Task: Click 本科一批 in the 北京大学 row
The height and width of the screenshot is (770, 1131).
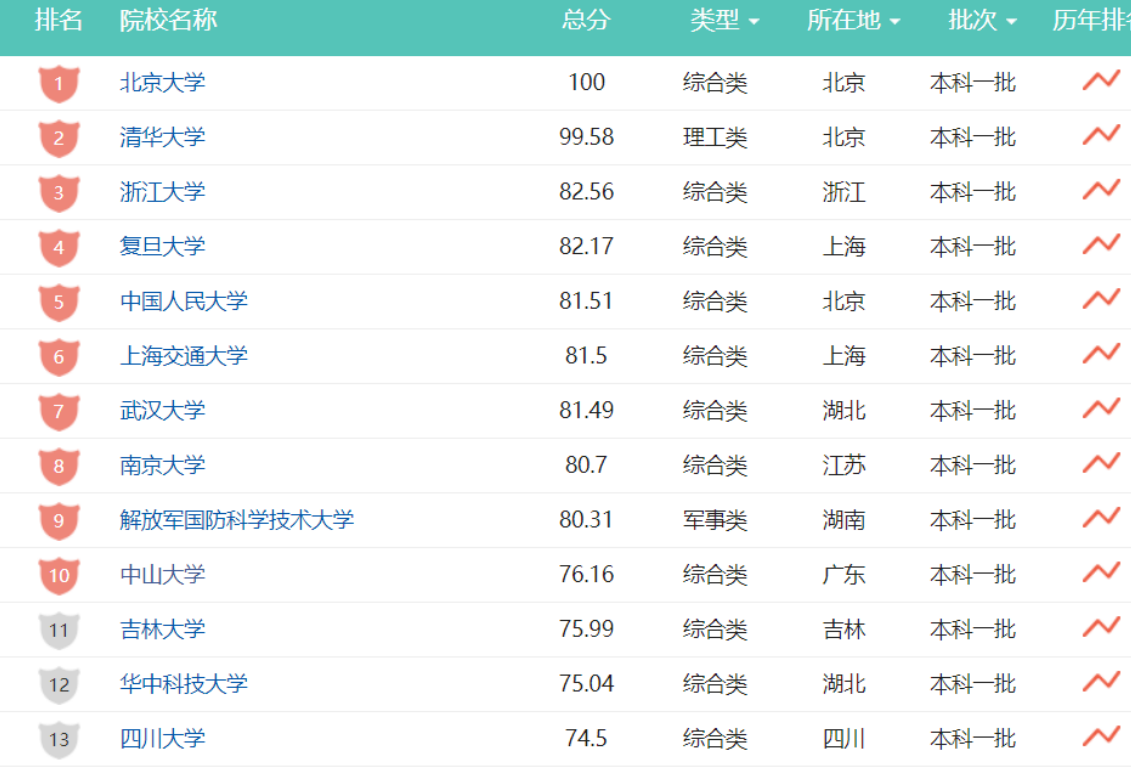Action: (972, 82)
